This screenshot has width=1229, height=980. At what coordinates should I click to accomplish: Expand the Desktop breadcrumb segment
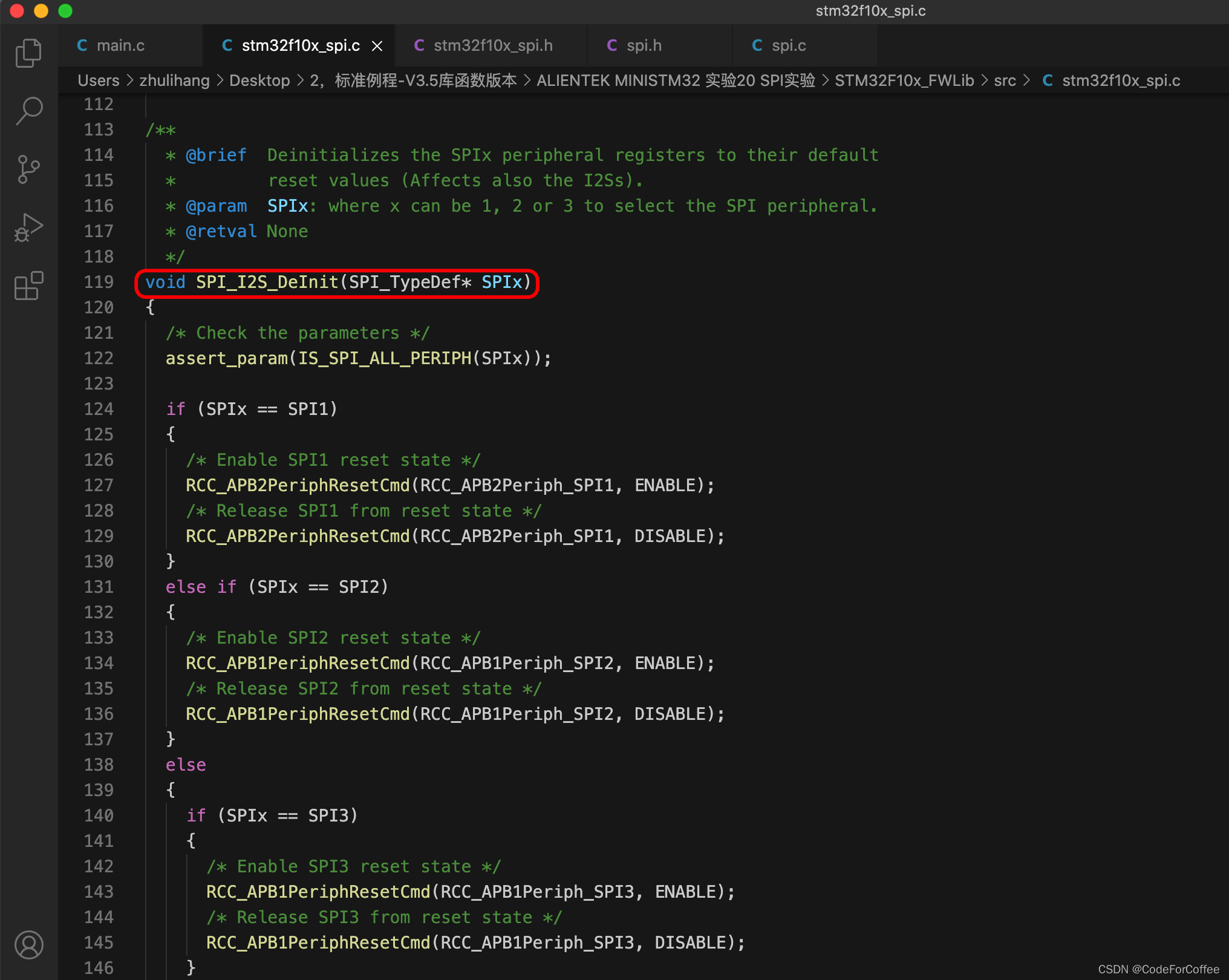pos(259,80)
